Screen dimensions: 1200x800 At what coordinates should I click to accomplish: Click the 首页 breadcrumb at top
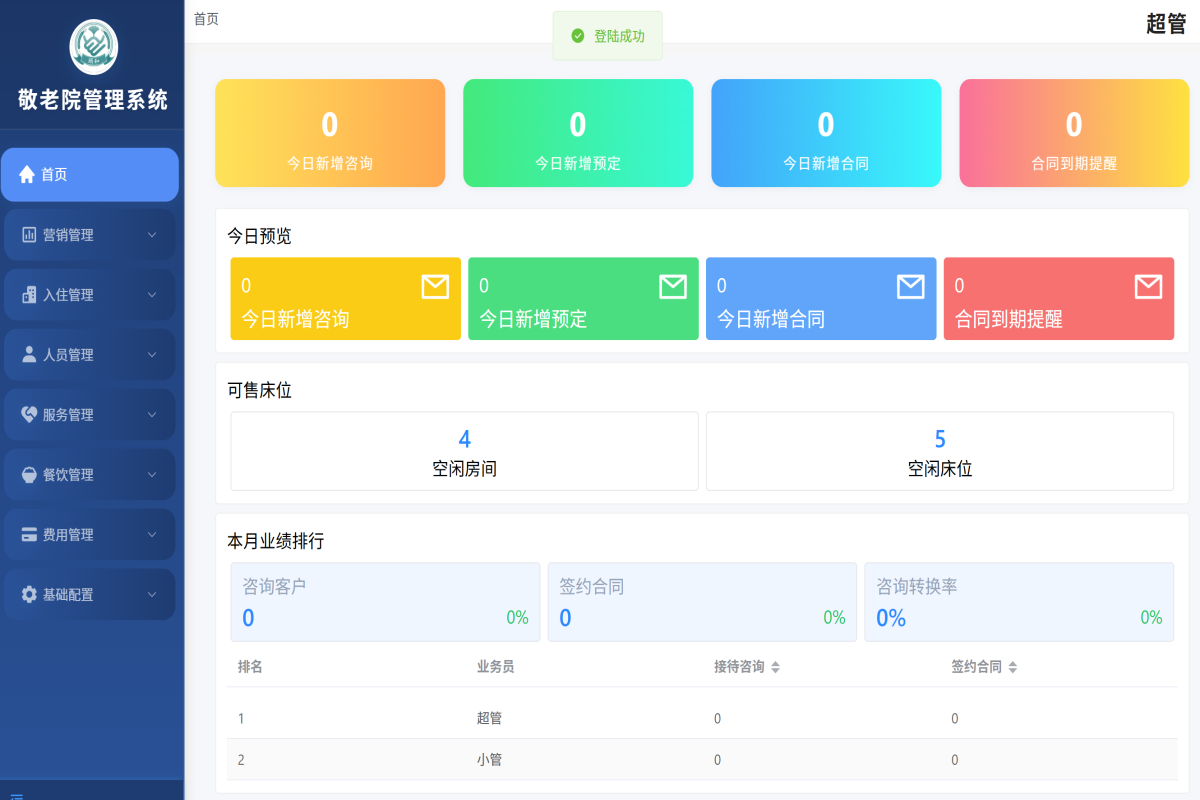(206, 18)
